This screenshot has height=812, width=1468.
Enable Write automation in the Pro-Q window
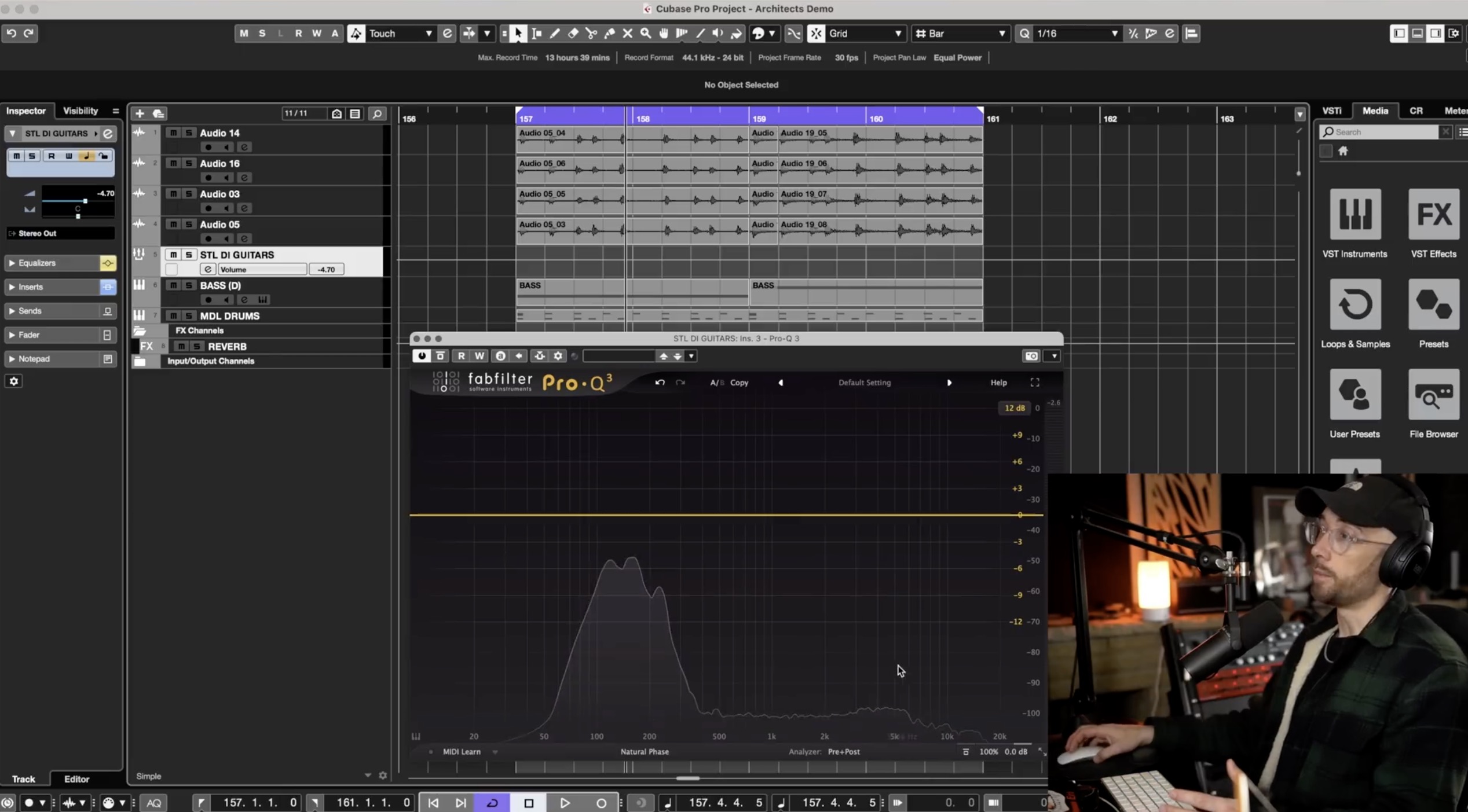(x=478, y=356)
